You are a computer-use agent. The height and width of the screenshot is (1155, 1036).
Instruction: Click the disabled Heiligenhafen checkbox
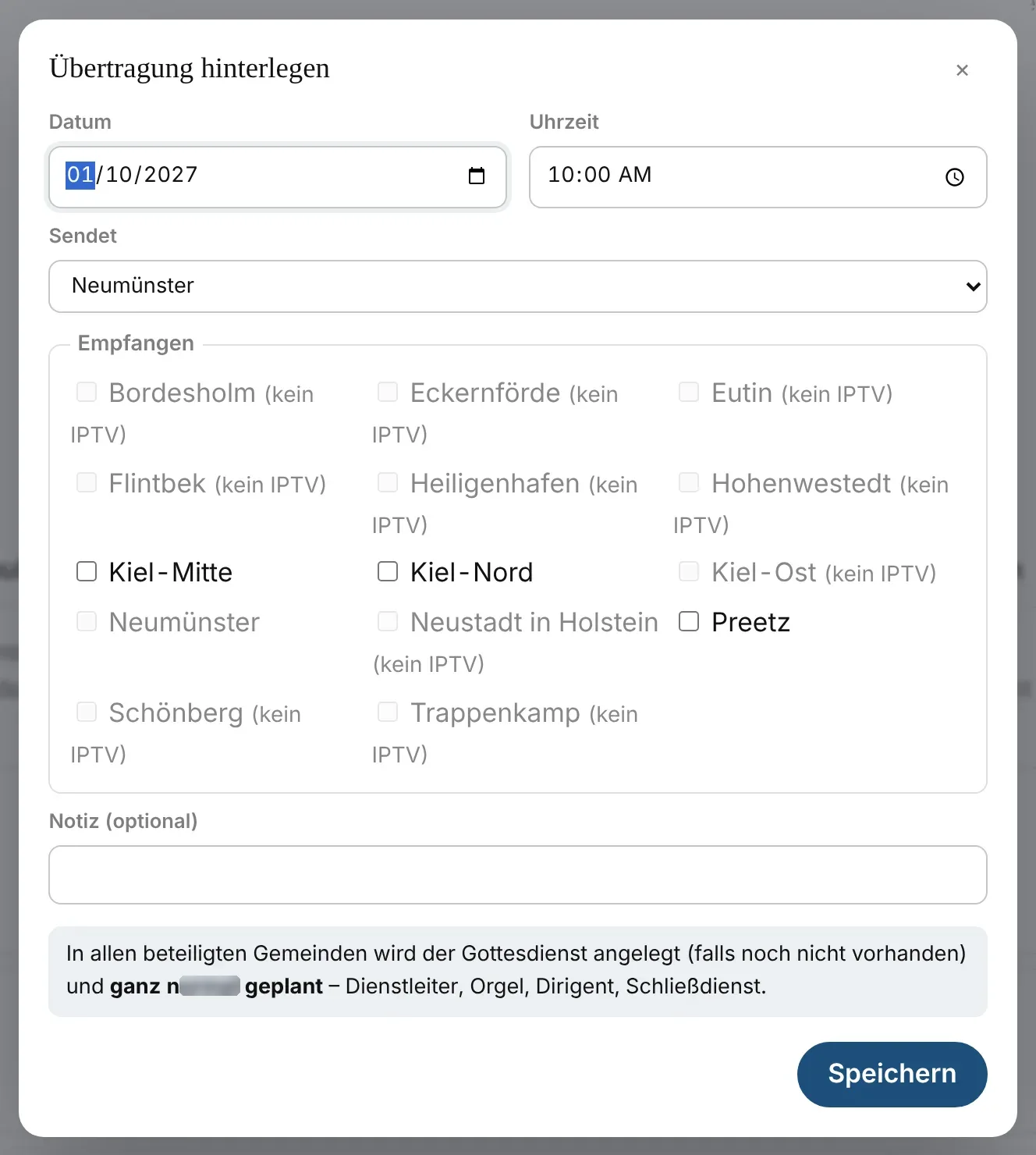[x=388, y=482]
